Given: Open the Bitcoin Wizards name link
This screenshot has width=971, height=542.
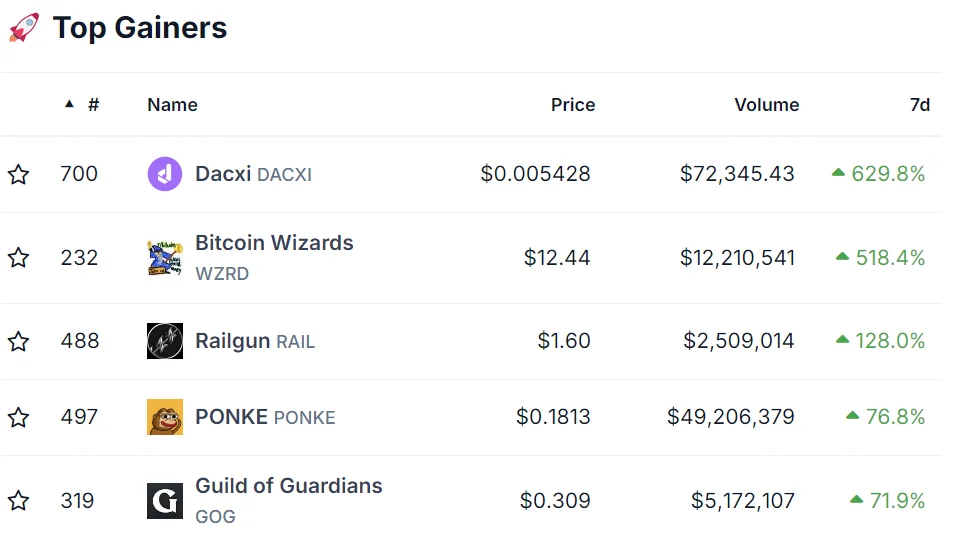Looking at the screenshot, I should 274,243.
